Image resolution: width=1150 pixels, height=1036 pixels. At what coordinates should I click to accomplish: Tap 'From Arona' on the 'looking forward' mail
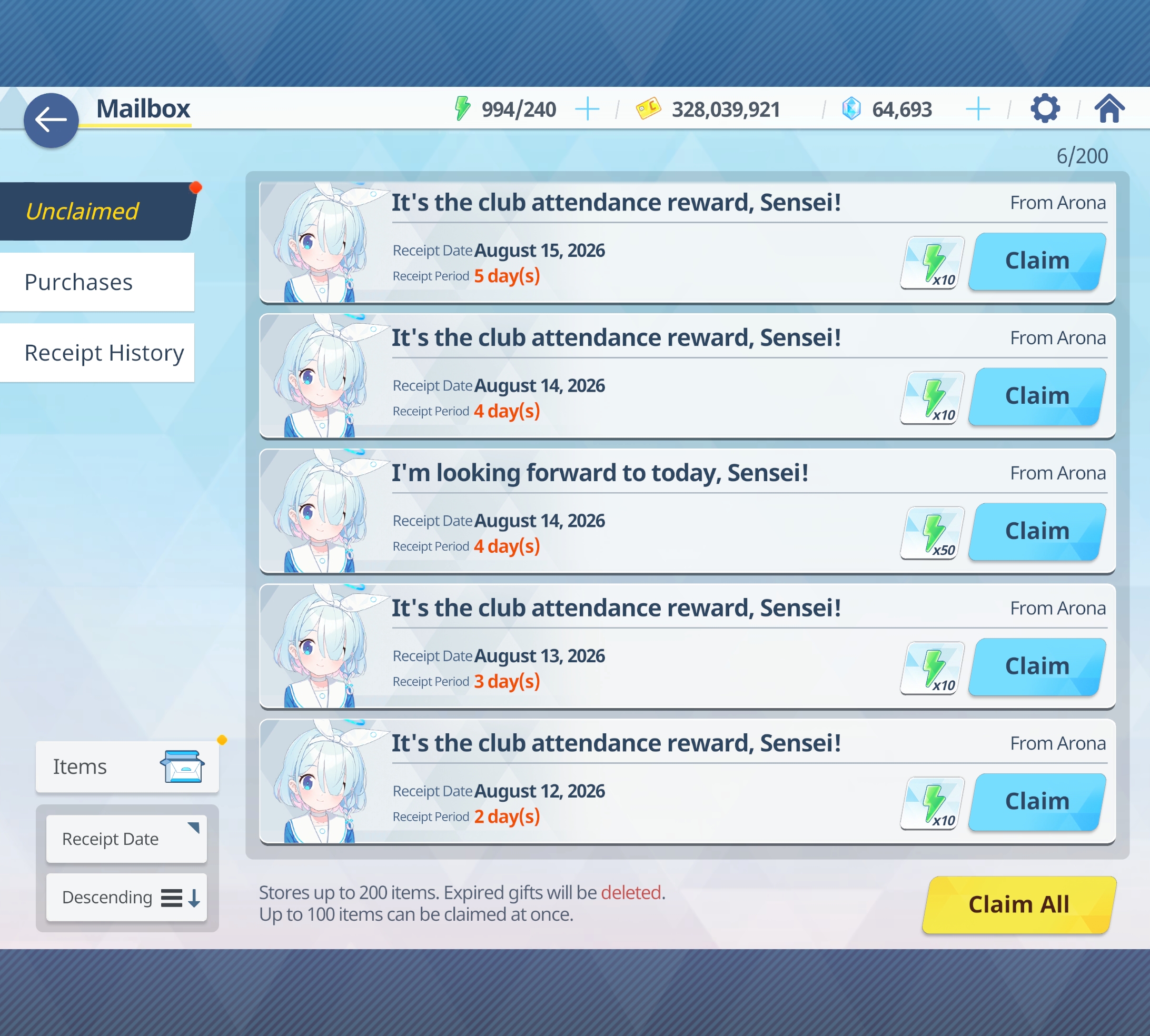coord(1058,473)
